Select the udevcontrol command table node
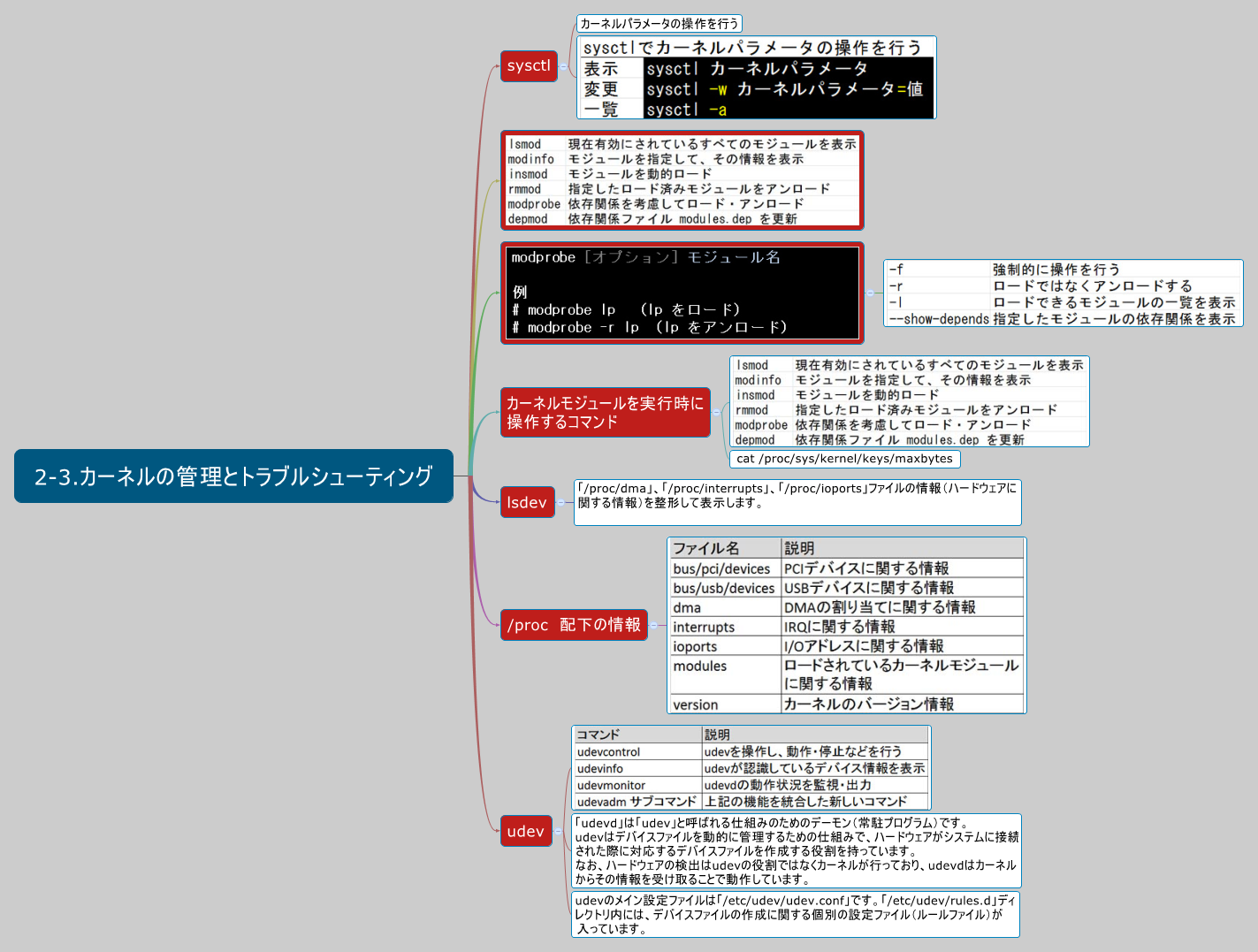The image size is (1258, 952). pyautogui.click(x=751, y=768)
